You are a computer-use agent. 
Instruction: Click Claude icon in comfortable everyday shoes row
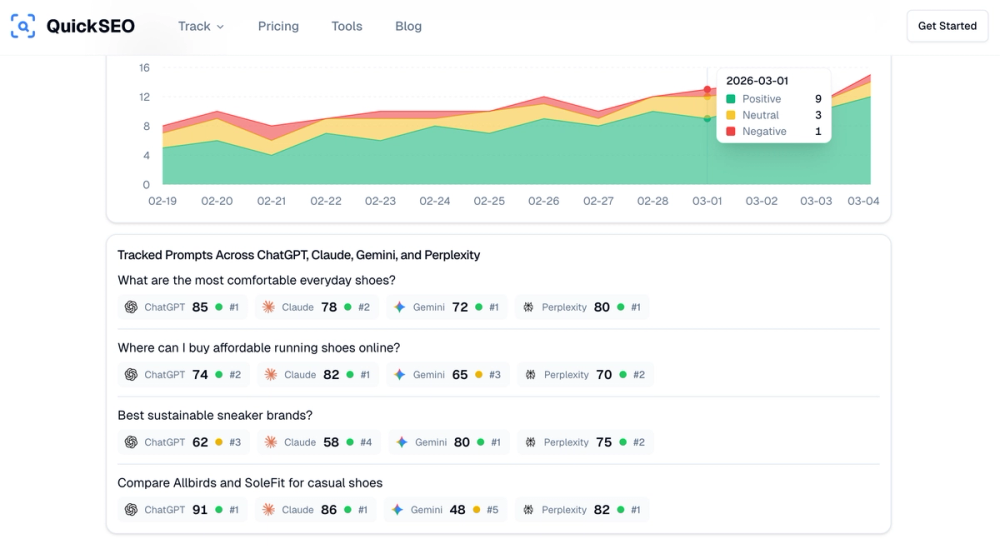[268, 307]
